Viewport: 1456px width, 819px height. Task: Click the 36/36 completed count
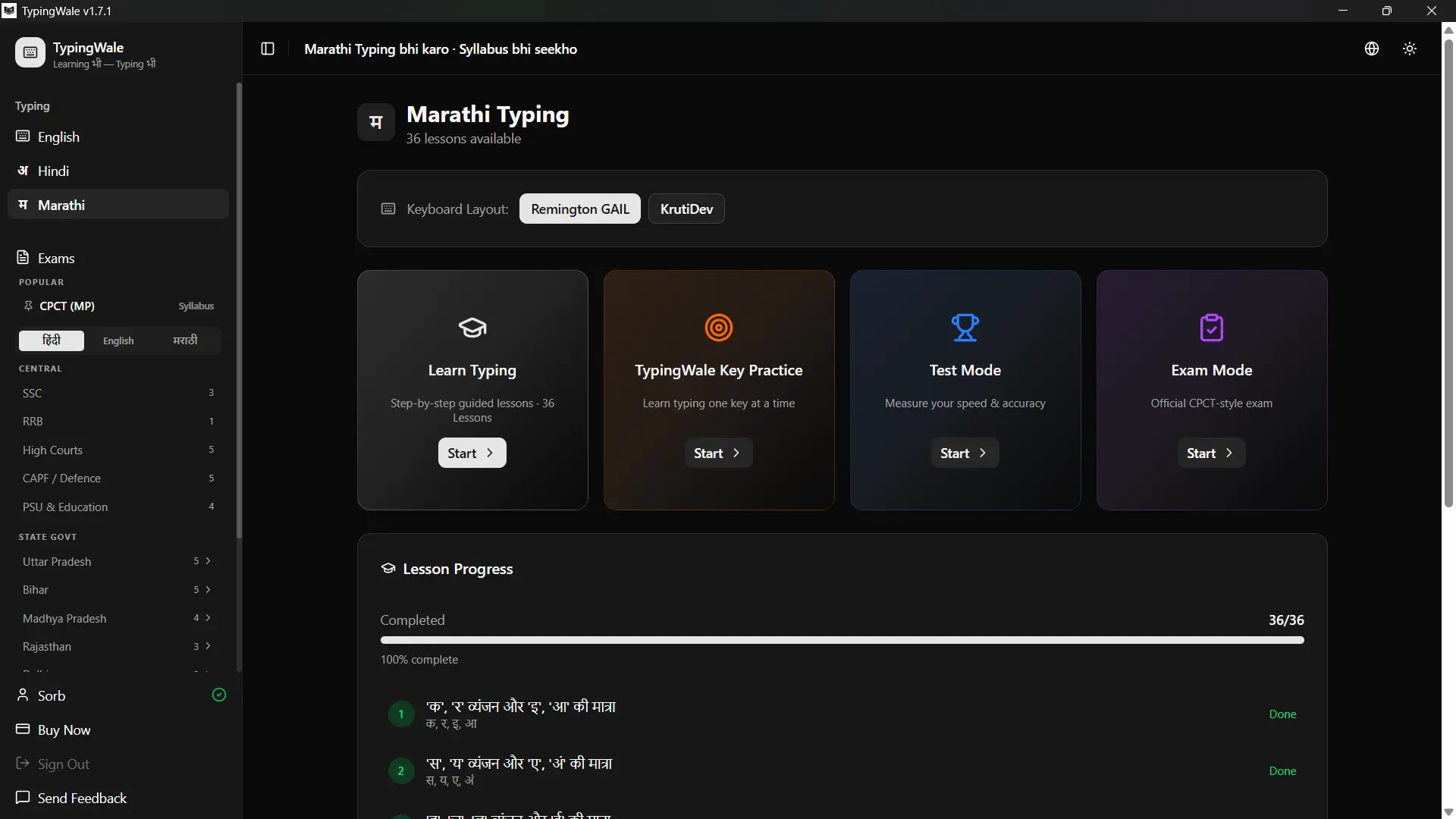coord(1286,620)
